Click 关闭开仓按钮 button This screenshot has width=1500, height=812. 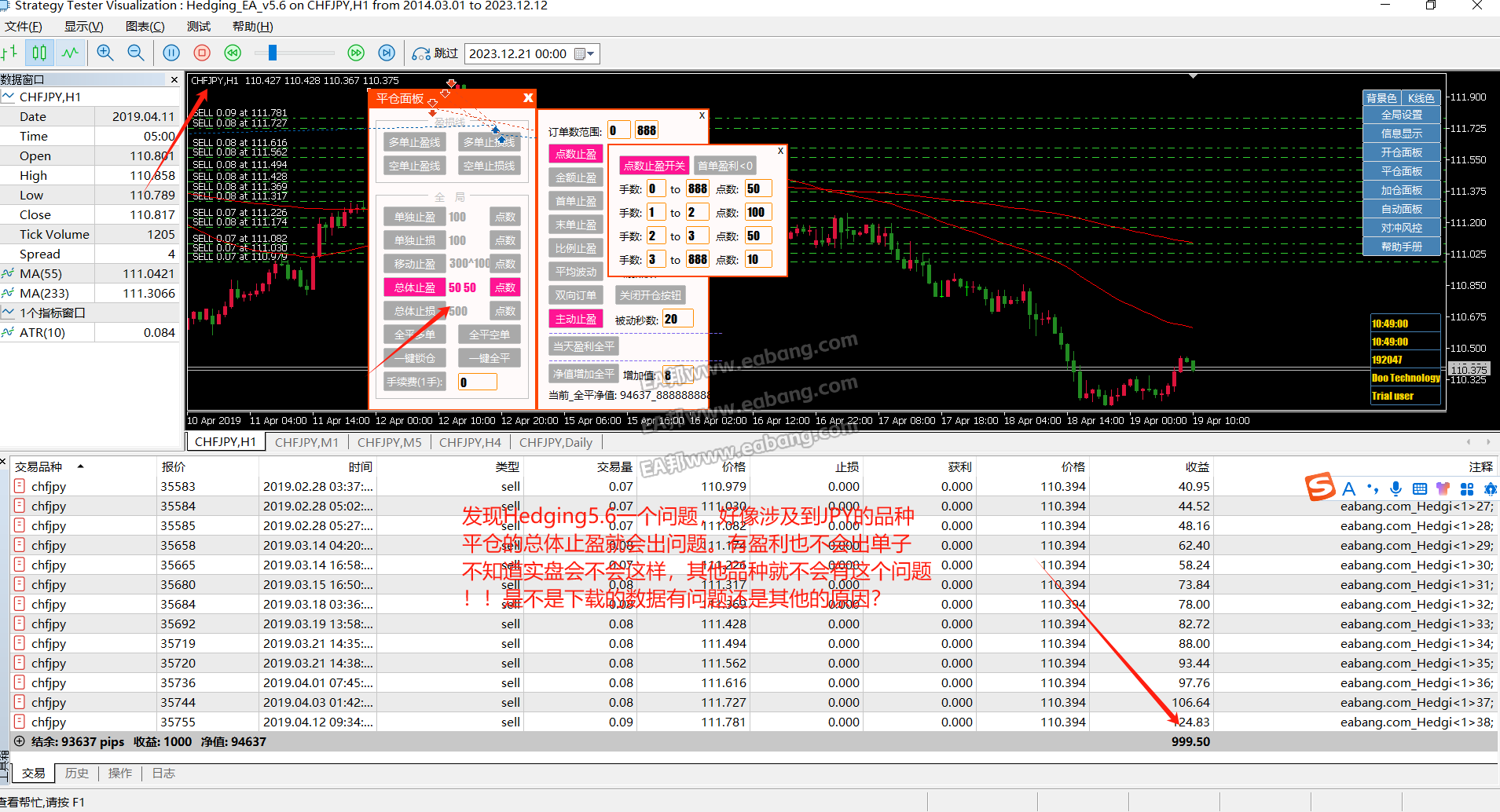(650, 295)
